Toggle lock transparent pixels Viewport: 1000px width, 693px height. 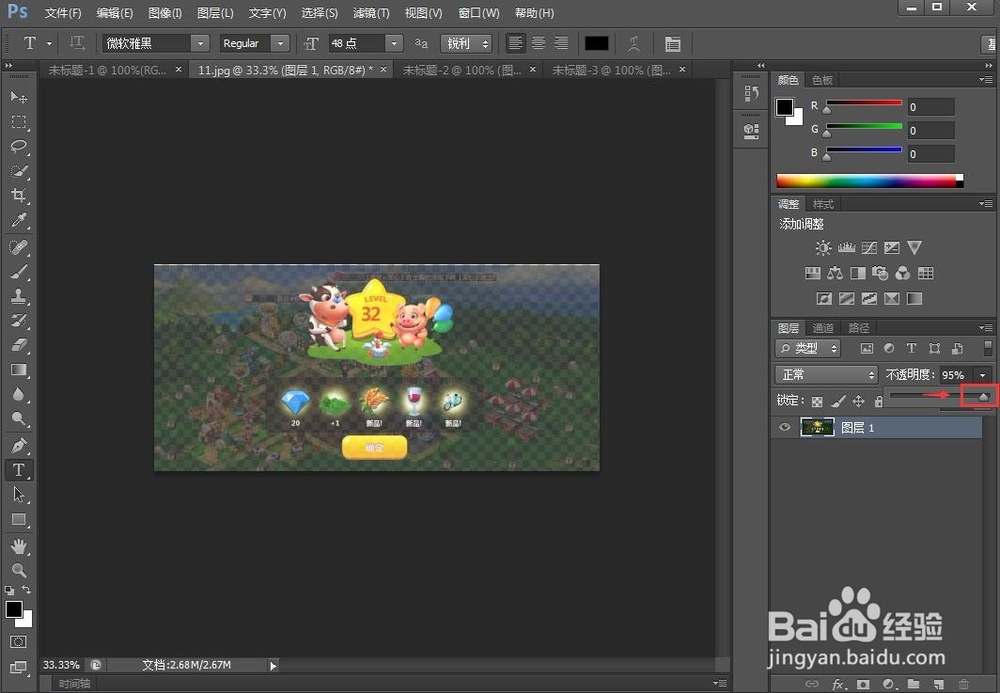tap(817, 401)
